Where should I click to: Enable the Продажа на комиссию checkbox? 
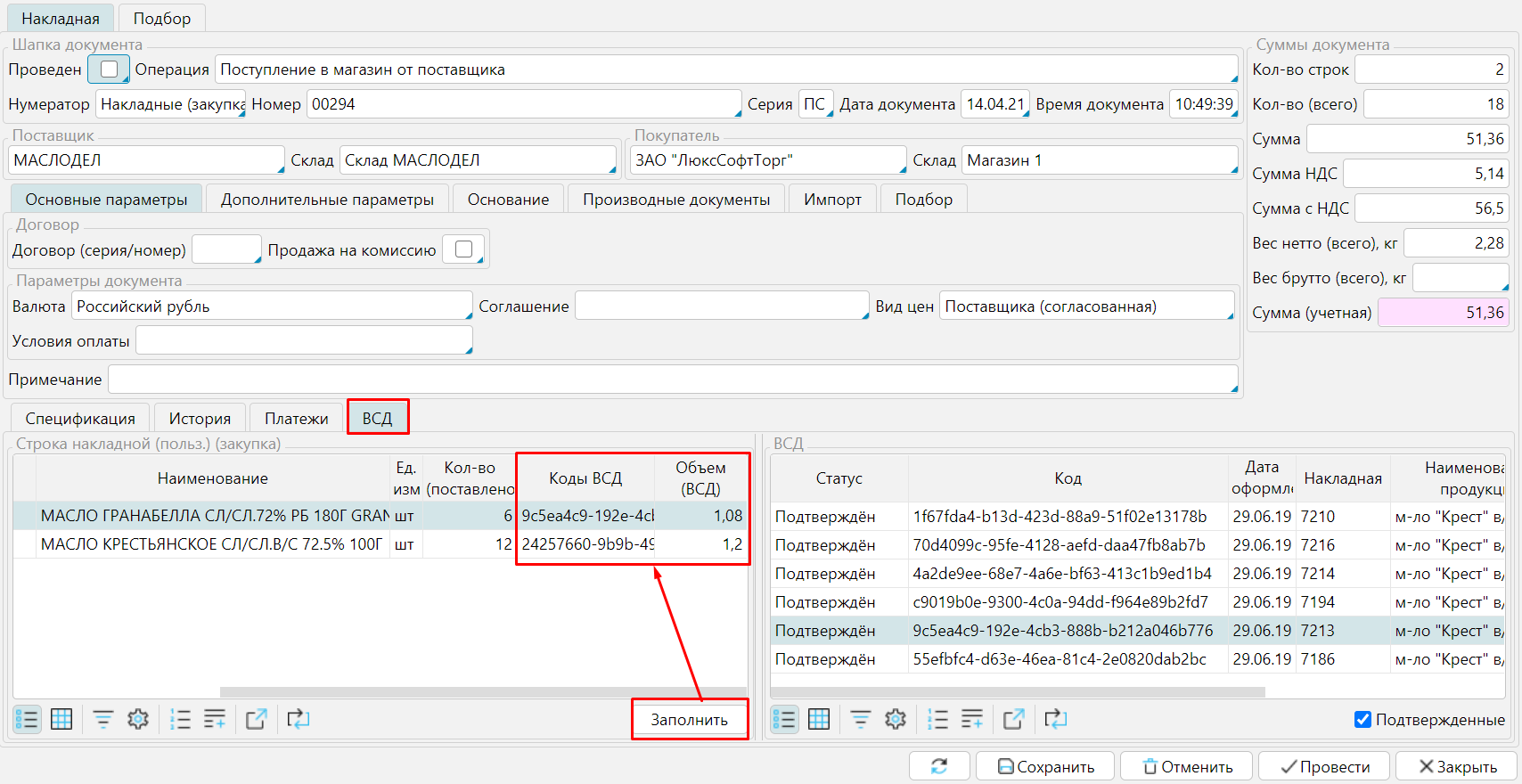coord(463,250)
